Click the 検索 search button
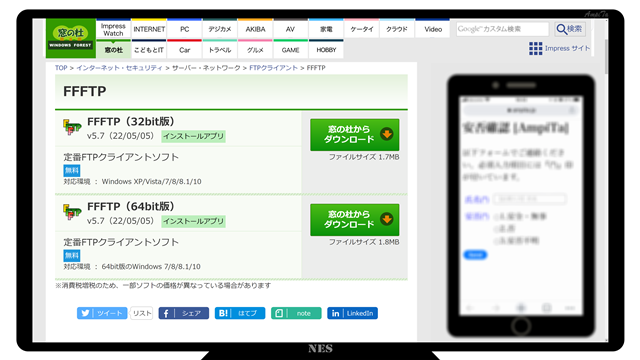The height and width of the screenshot is (360, 640). 570,29
